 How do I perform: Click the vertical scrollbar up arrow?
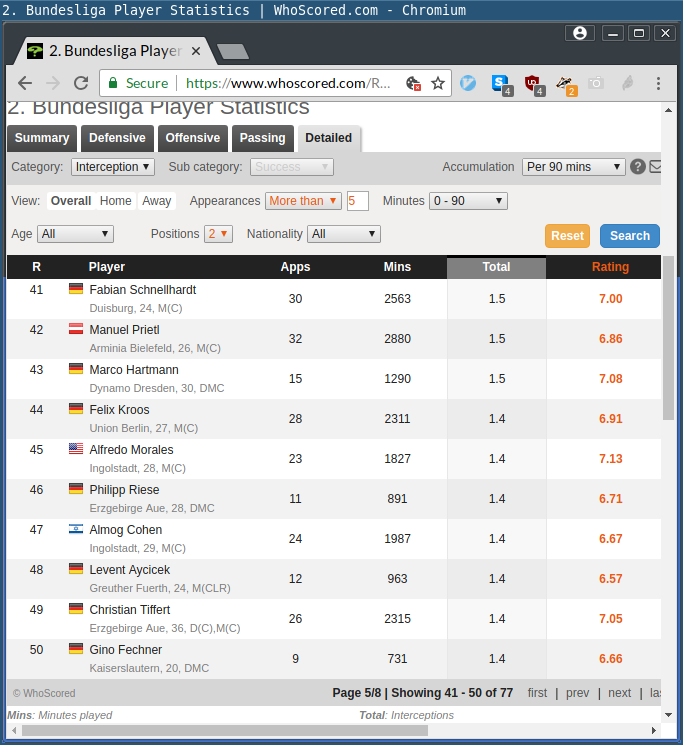[x=668, y=110]
